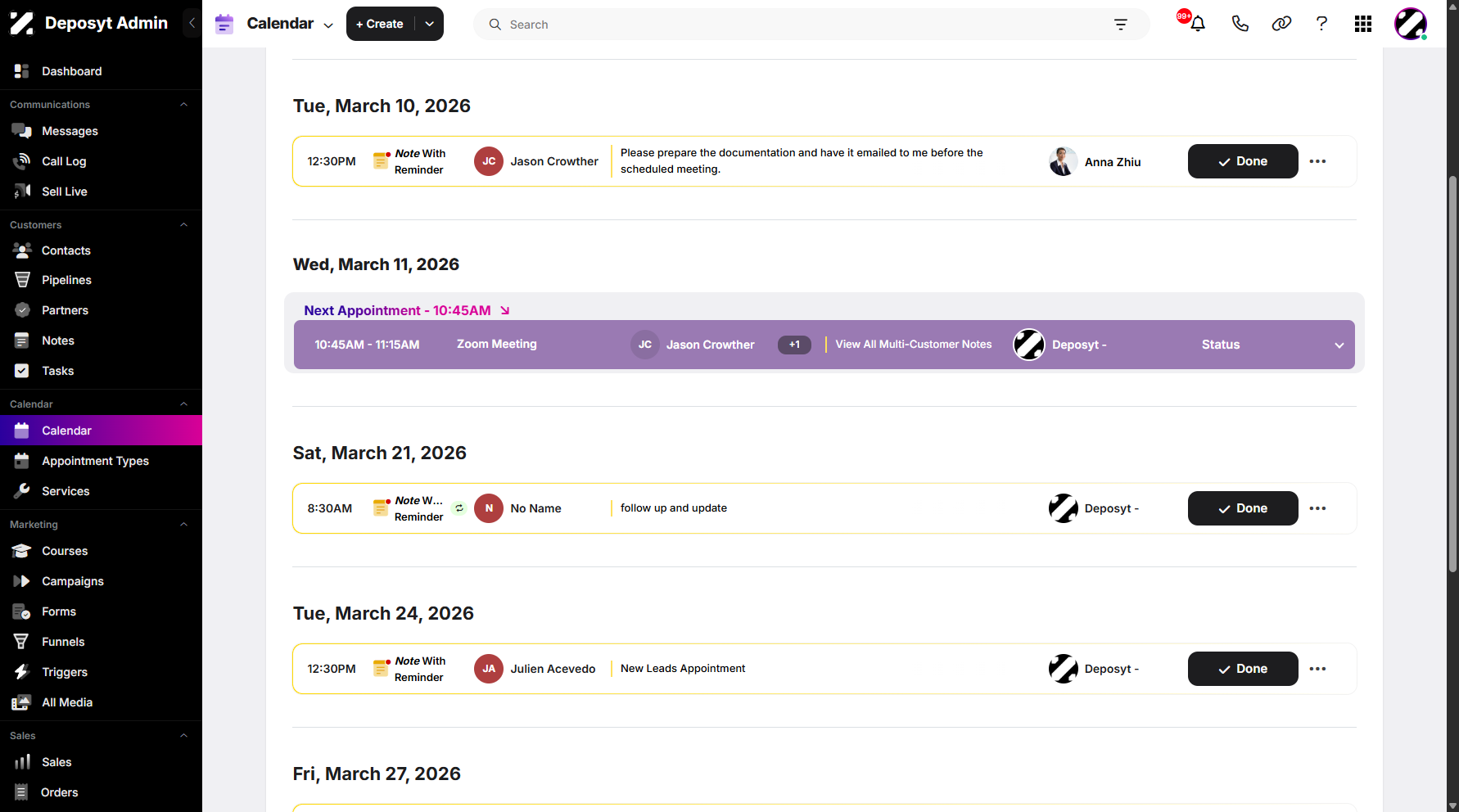Mark Jason Crowther reminder as Done

pos(1243,161)
